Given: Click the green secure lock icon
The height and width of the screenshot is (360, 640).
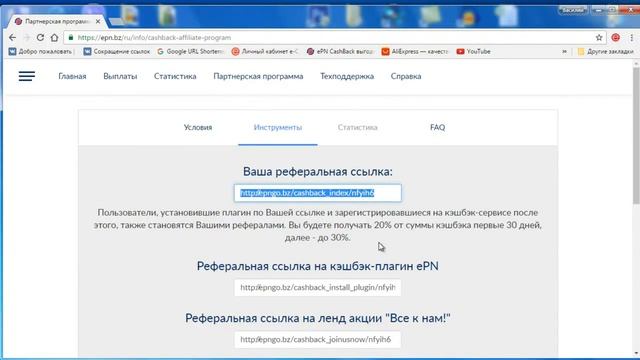Looking at the screenshot, I should (71, 38).
